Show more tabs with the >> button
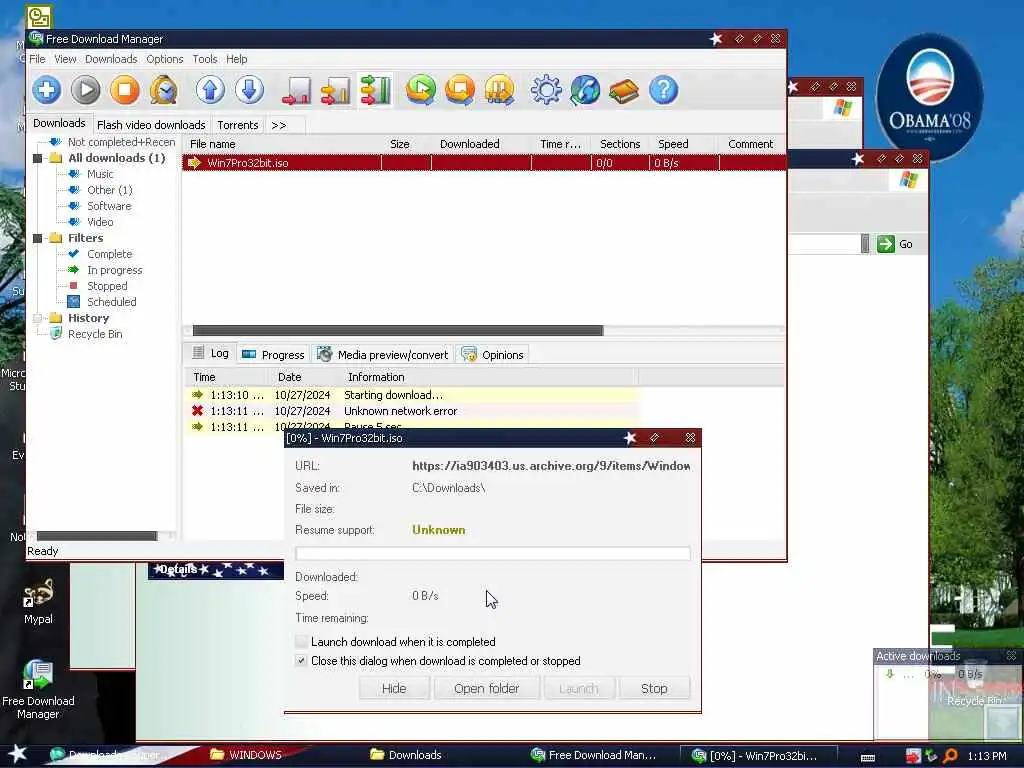Viewport: 1024px width, 768px height. pos(279,125)
